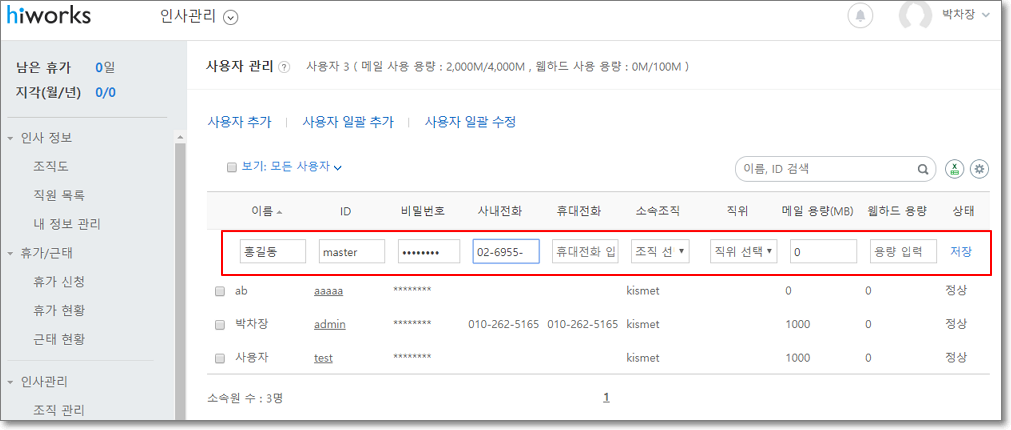Open the 직위 선택 dropdown
Screen dimensions: 1011x430
tap(742, 252)
